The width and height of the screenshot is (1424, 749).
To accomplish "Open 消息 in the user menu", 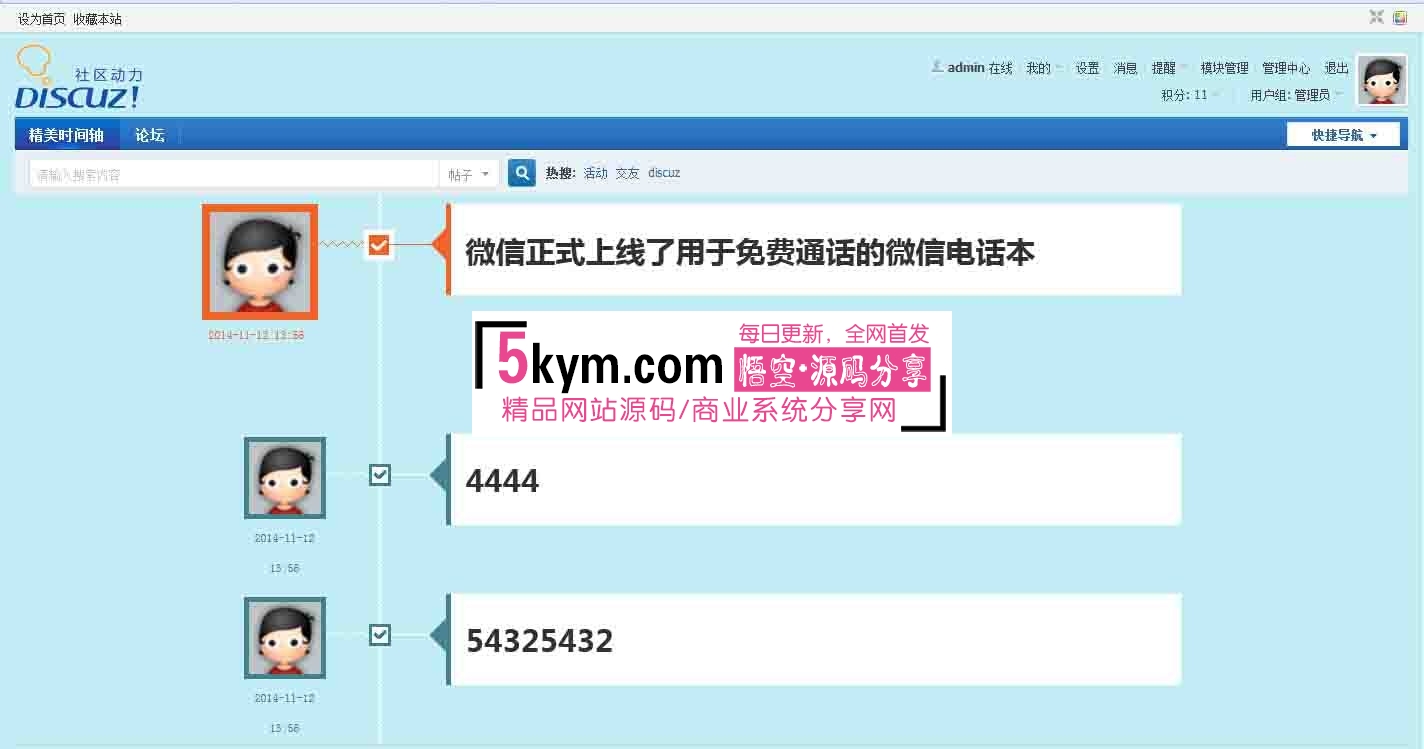I will (1126, 68).
